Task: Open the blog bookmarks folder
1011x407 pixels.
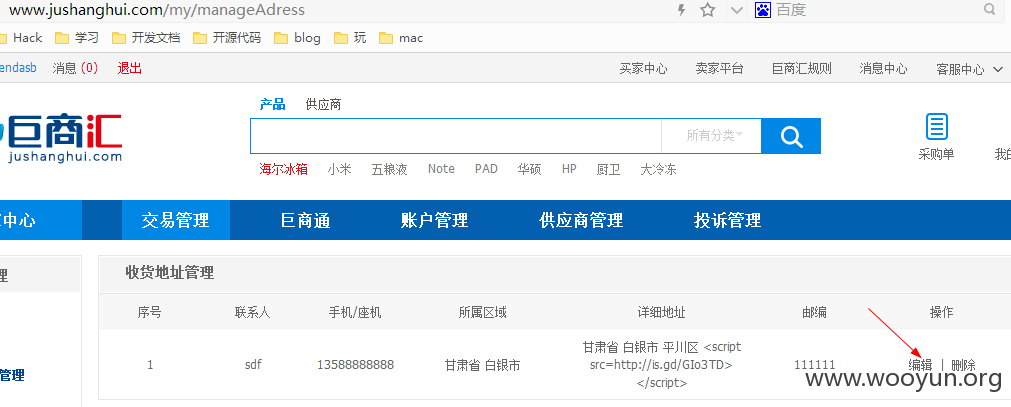Action: (297, 38)
